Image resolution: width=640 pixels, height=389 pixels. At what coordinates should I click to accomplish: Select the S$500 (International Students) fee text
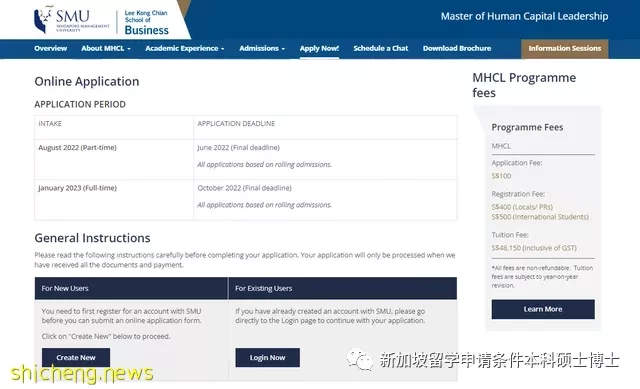click(540, 217)
